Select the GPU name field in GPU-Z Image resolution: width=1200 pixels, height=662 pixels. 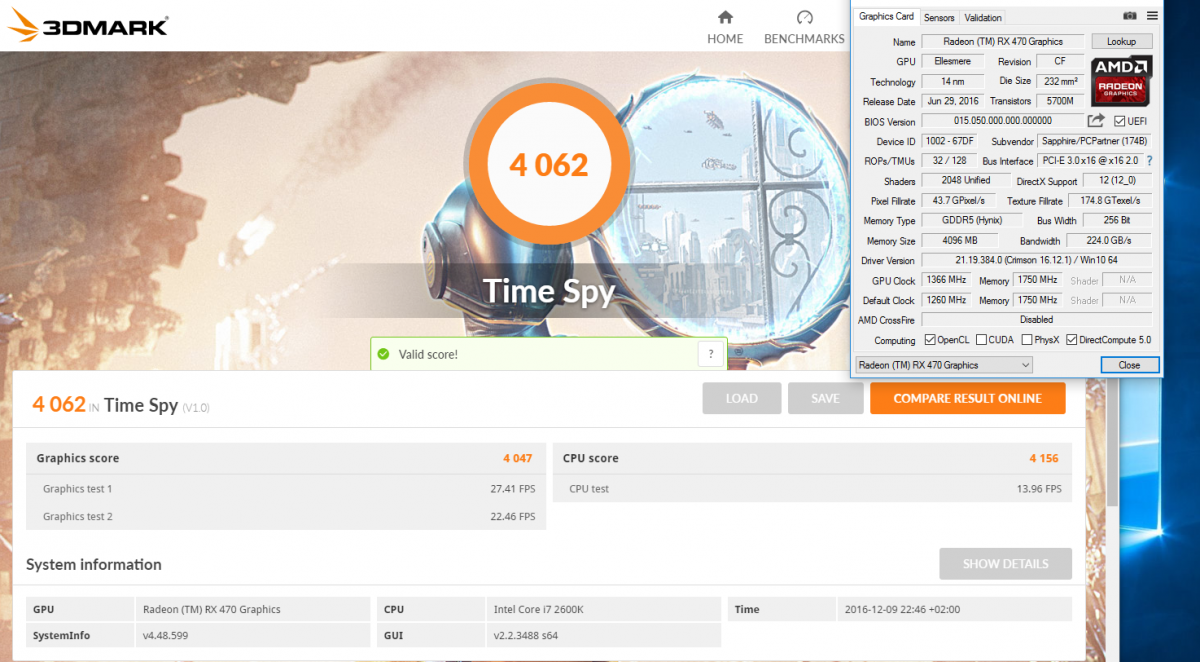tap(1001, 42)
